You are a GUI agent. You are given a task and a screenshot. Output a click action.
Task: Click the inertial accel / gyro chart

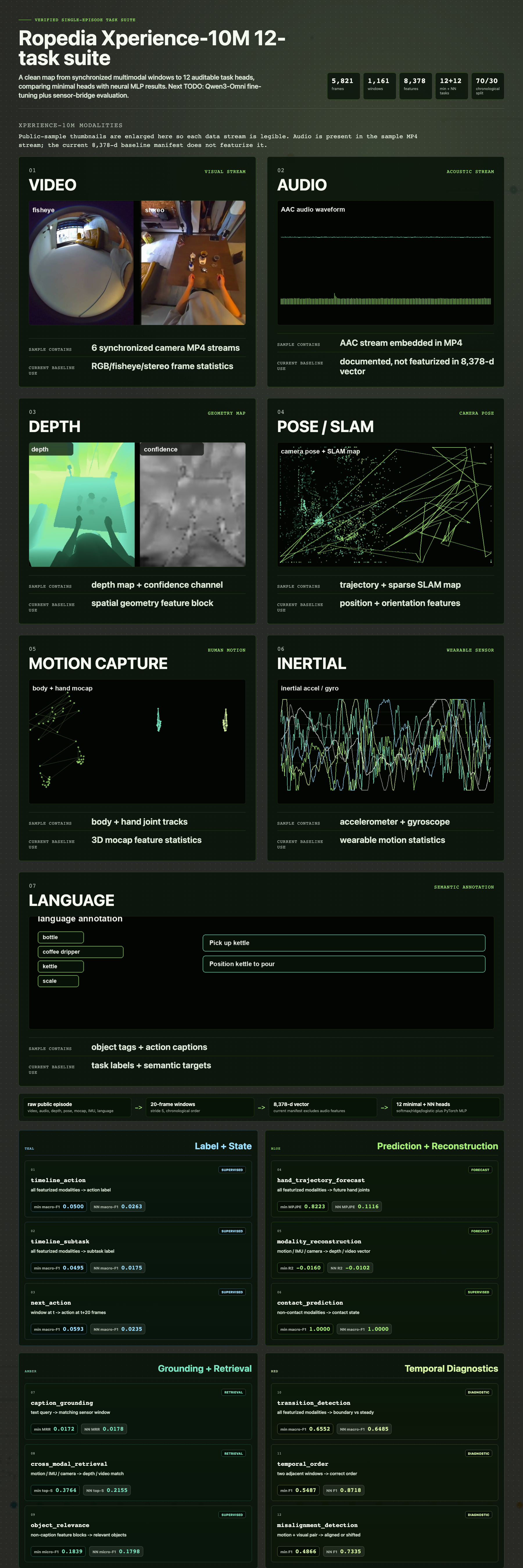pos(385,741)
